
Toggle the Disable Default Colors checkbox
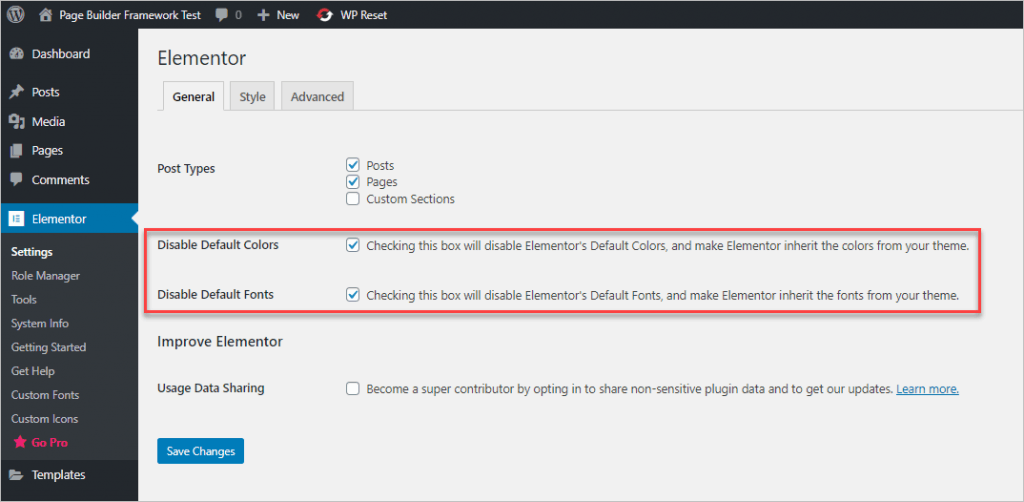tap(352, 245)
